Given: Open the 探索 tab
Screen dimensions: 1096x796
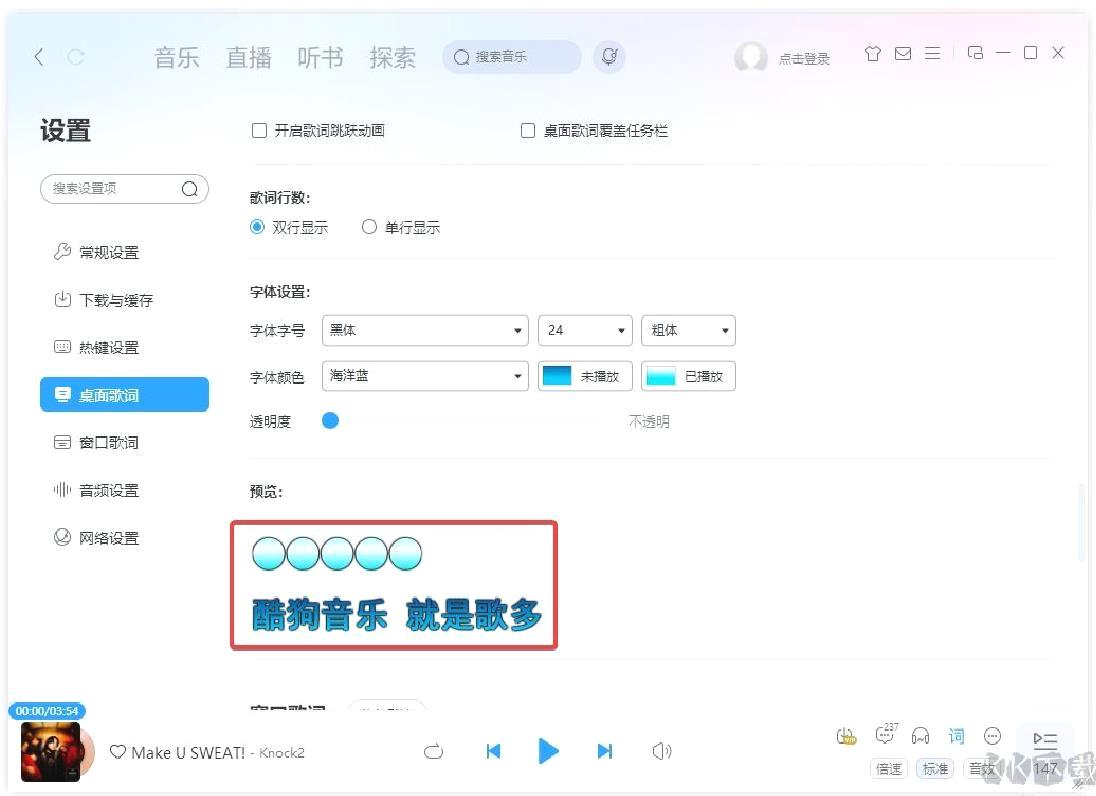Looking at the screenshot, I should tap(392, 57).
